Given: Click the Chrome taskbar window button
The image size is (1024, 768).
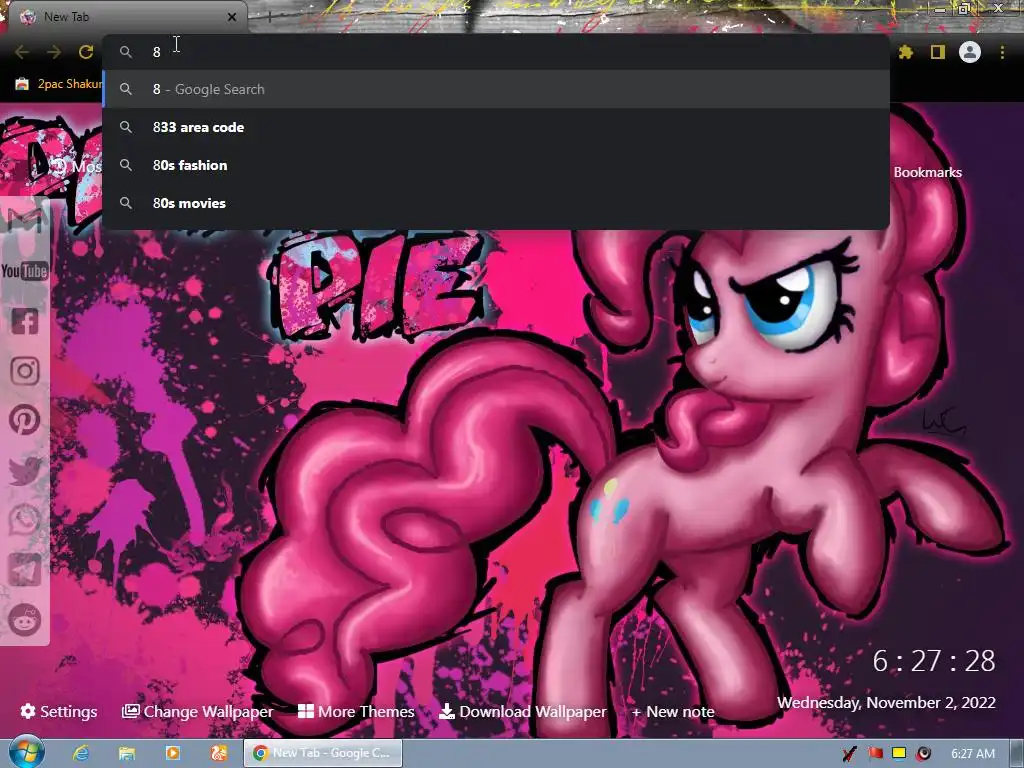Looking at the screenshot, I should [x=323, y=754].
